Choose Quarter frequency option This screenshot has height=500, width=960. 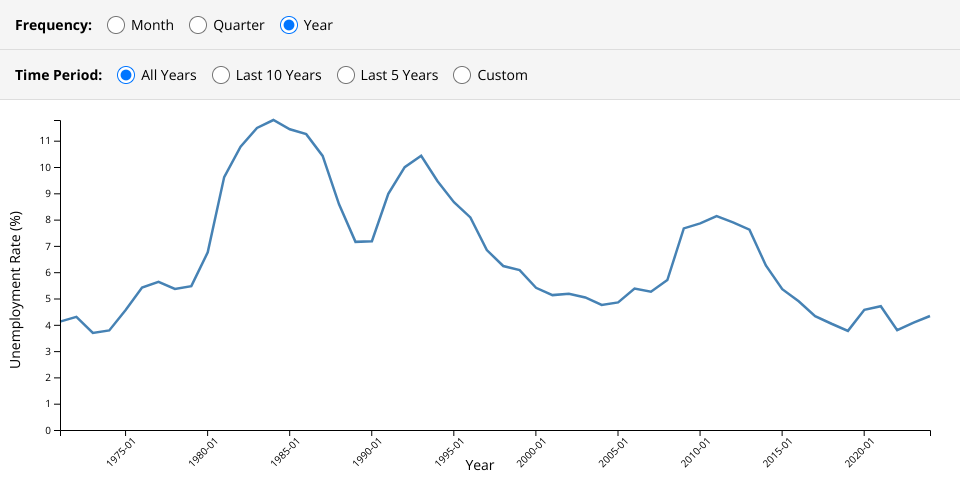[x=198, y=25]
